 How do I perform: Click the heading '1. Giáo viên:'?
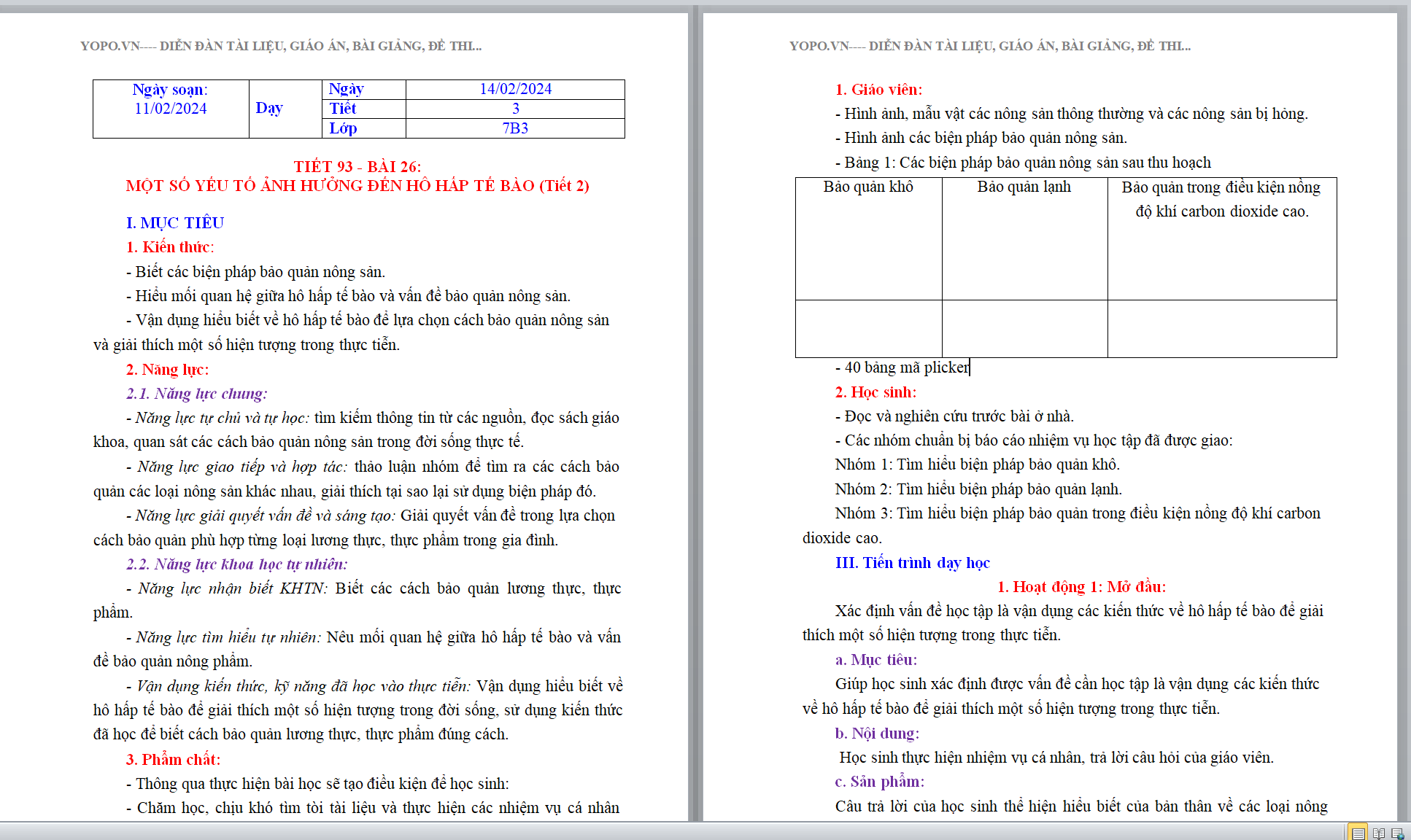click(x=878, y=90)
